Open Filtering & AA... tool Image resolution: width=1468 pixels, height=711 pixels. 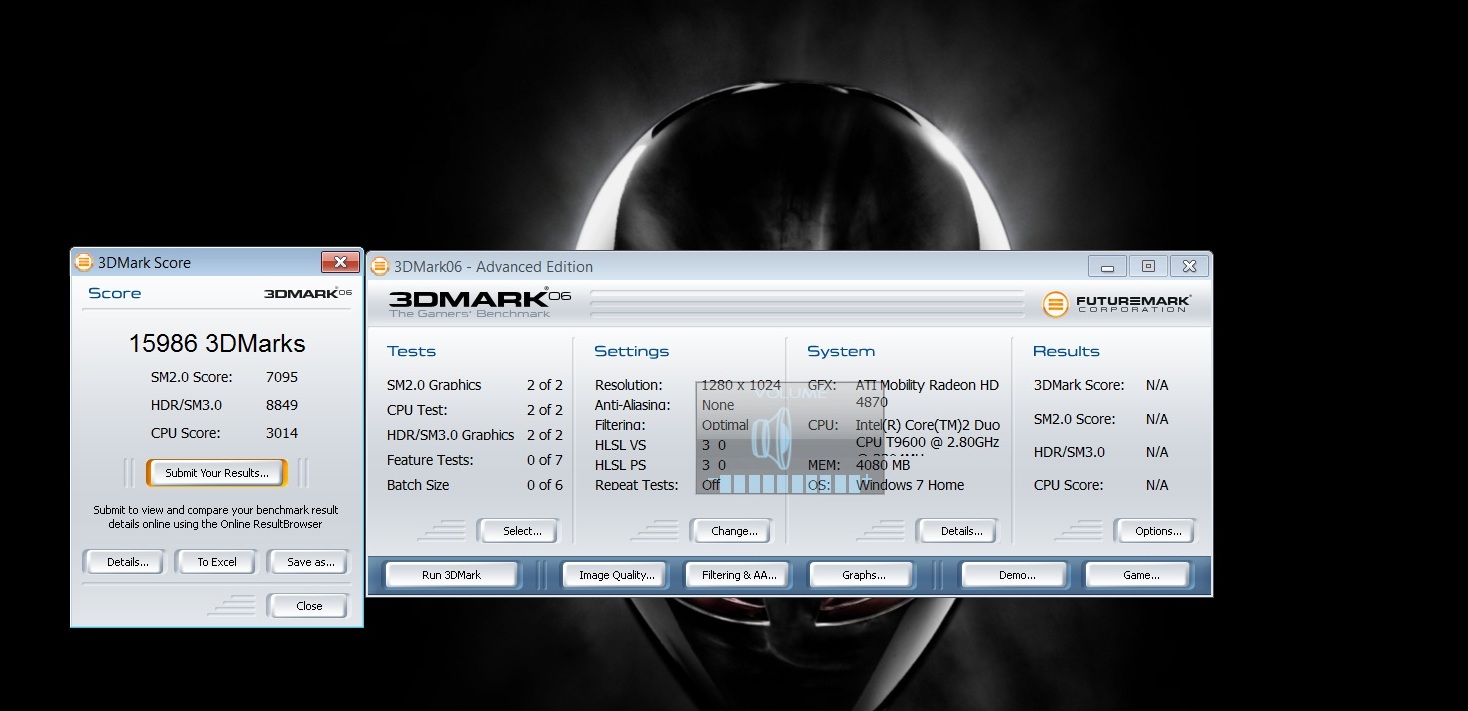739,575
